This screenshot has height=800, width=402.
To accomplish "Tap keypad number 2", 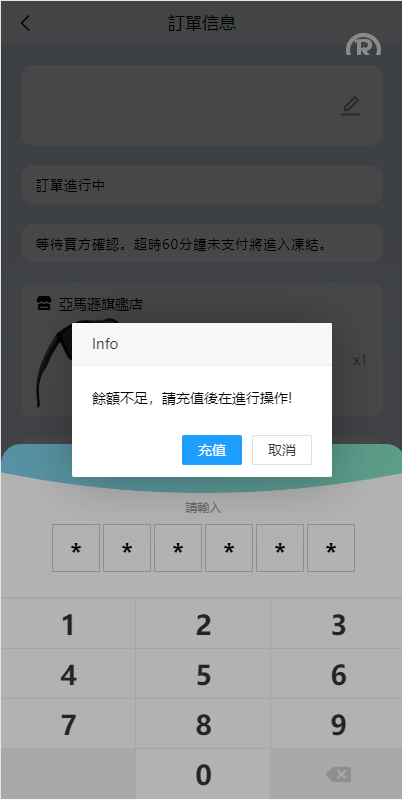I will (x=203, y=624).
